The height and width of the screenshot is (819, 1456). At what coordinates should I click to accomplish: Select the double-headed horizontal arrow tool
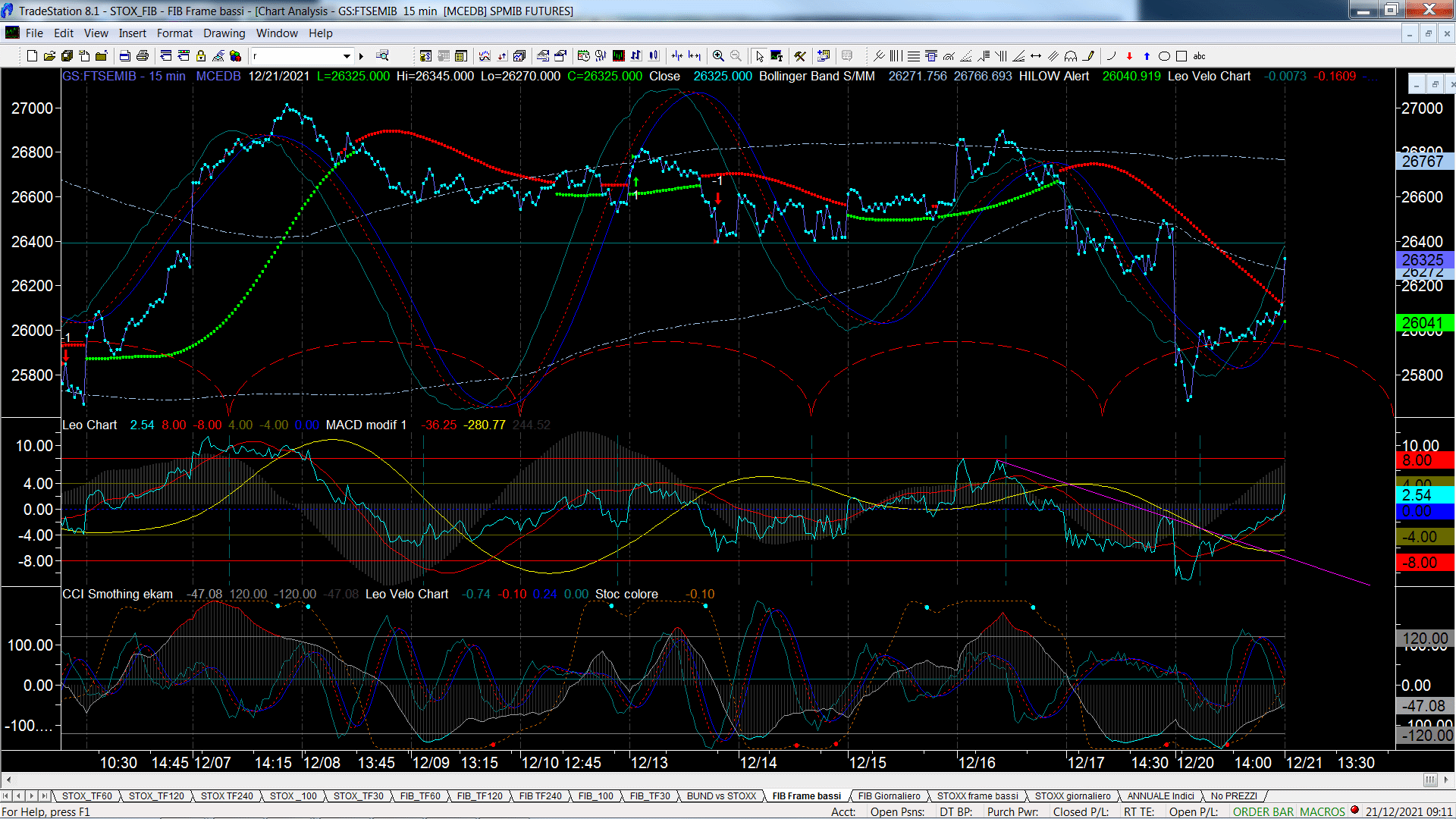1036,56
